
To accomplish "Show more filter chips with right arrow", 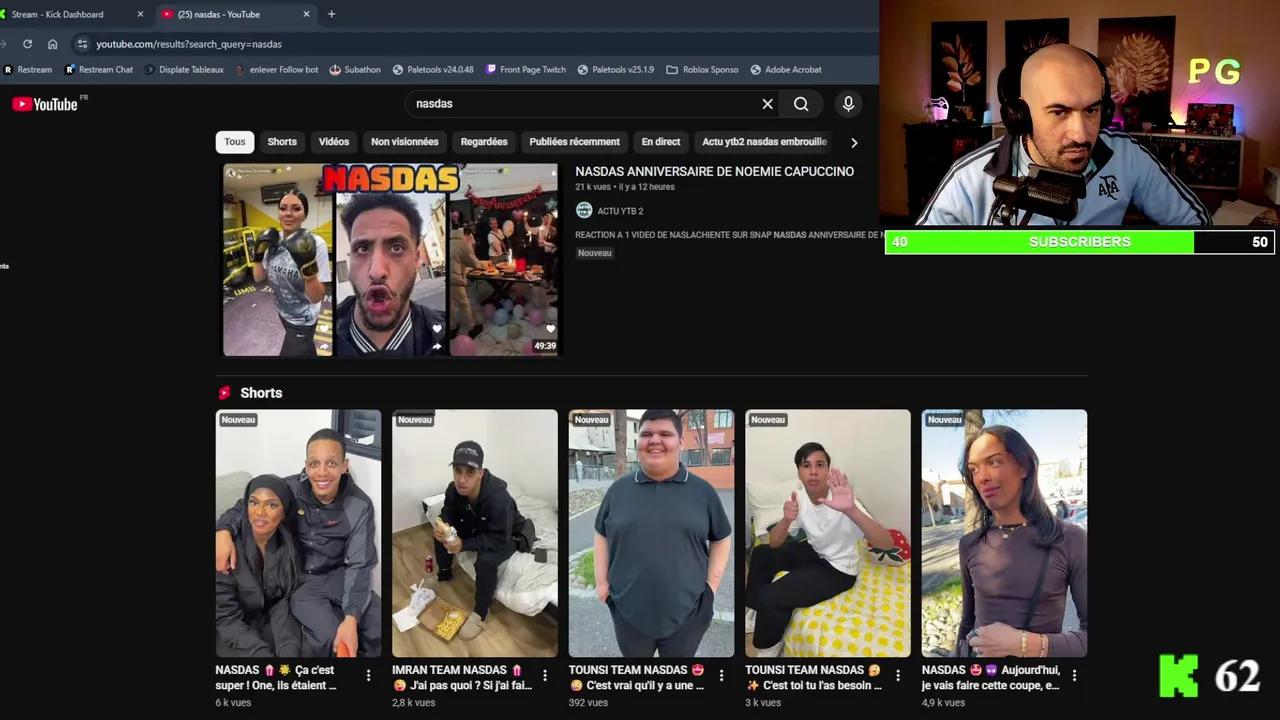I will pos(853,142).
